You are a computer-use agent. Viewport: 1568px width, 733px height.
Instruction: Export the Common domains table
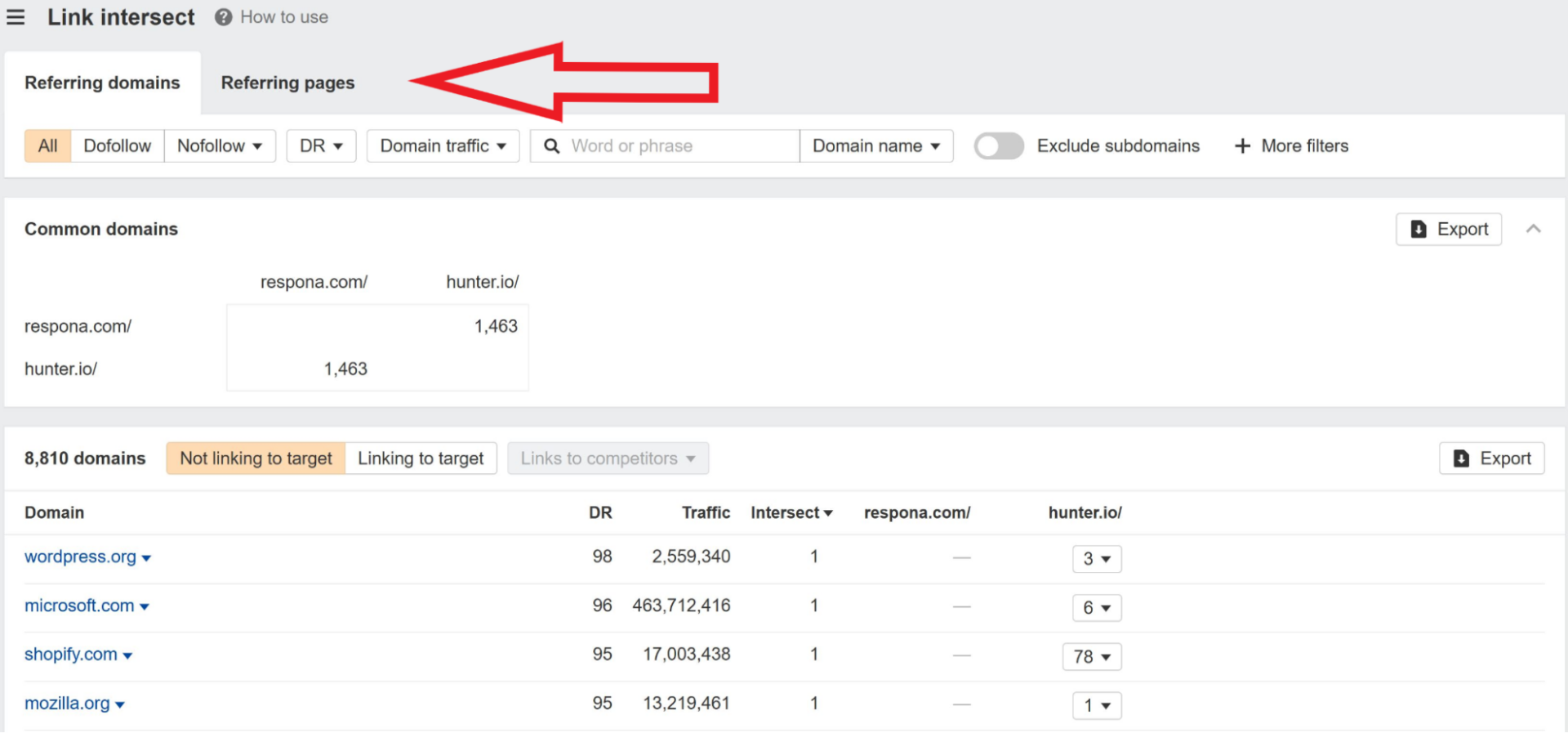1449,230
